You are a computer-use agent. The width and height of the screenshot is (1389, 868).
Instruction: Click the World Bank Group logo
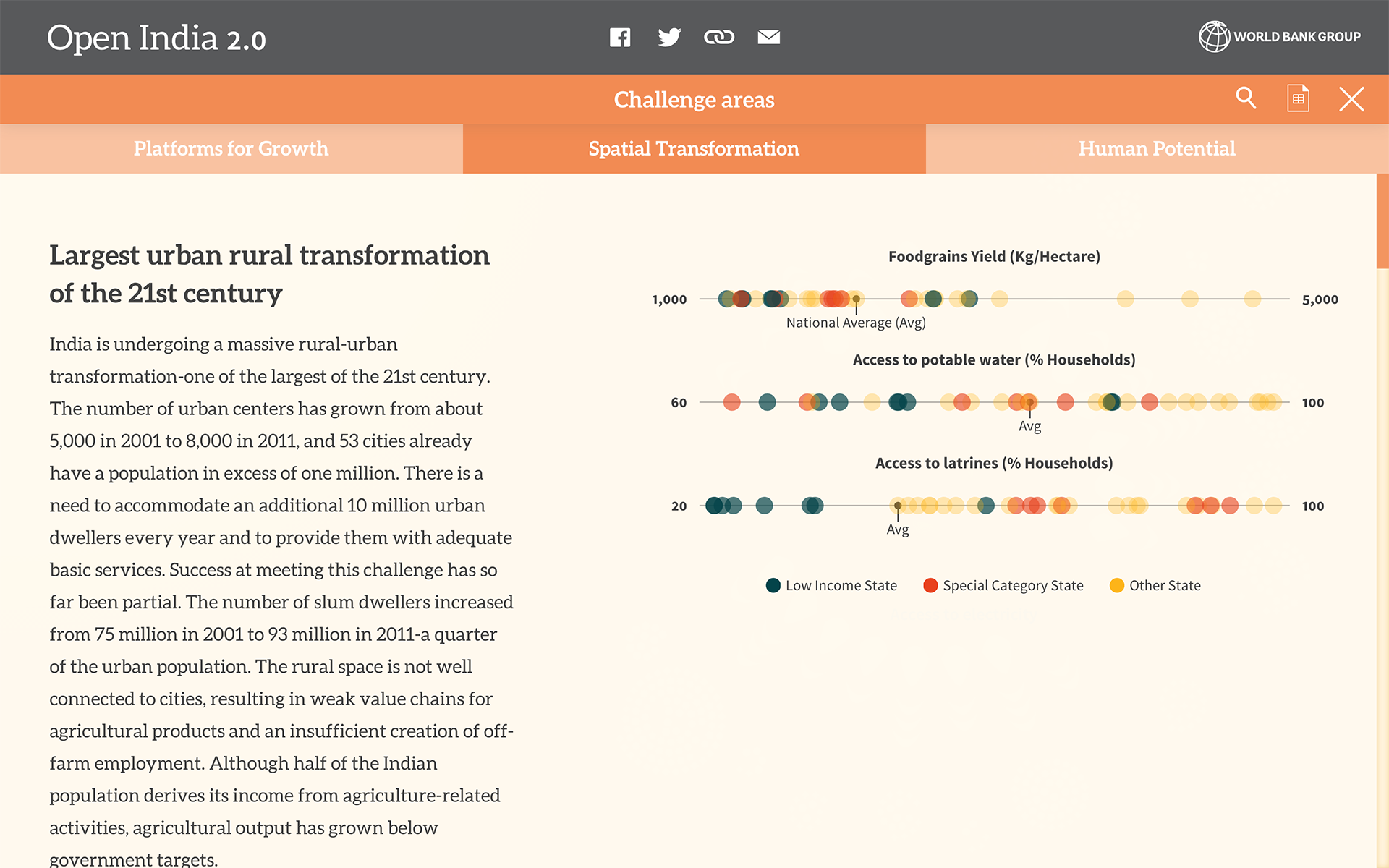click(1279, 36)
